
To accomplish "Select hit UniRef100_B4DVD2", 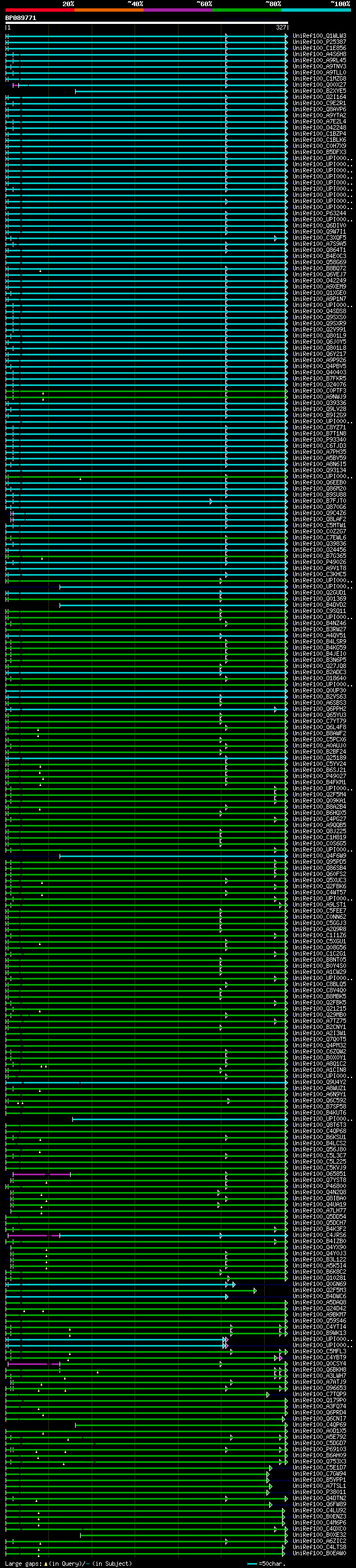I will [x=319, y=605].
